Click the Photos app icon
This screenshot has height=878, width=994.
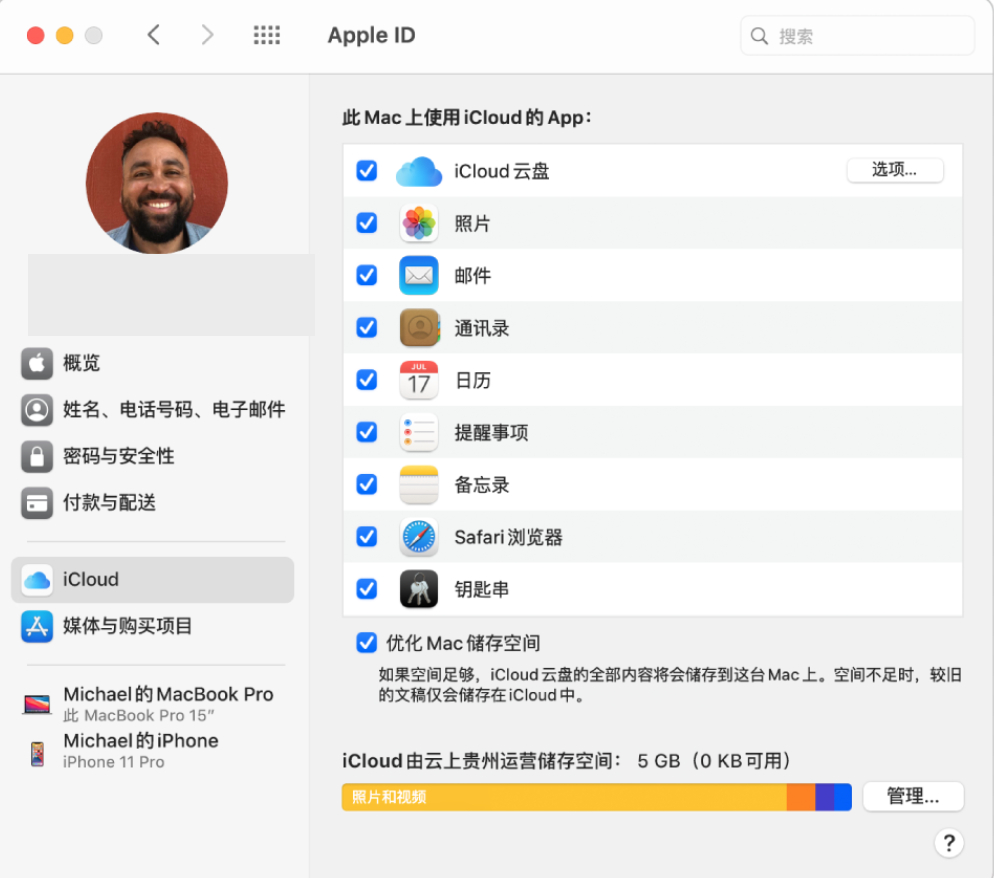(418, 224)
